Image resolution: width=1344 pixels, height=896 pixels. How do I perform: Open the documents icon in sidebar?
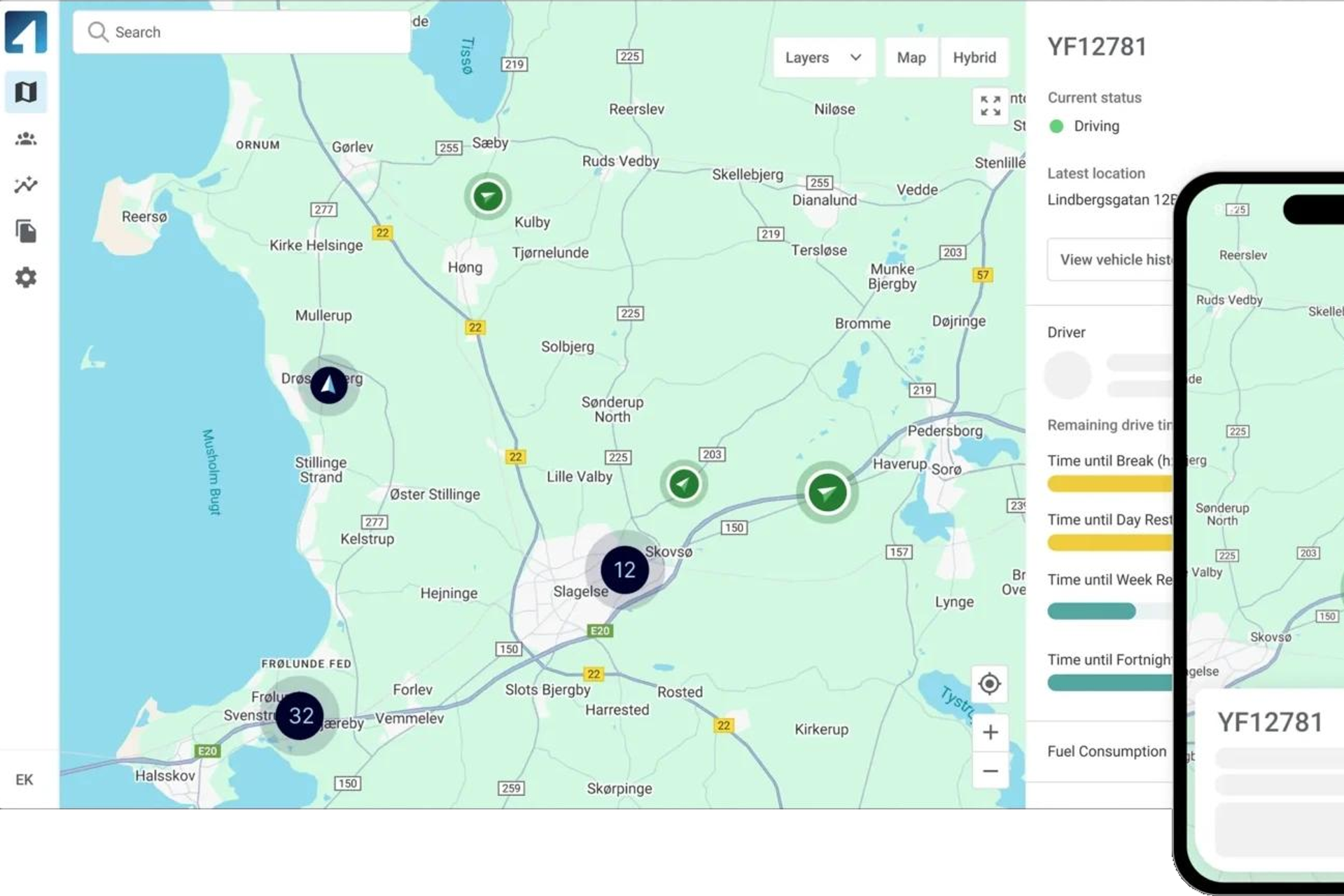tap(26, 231)
